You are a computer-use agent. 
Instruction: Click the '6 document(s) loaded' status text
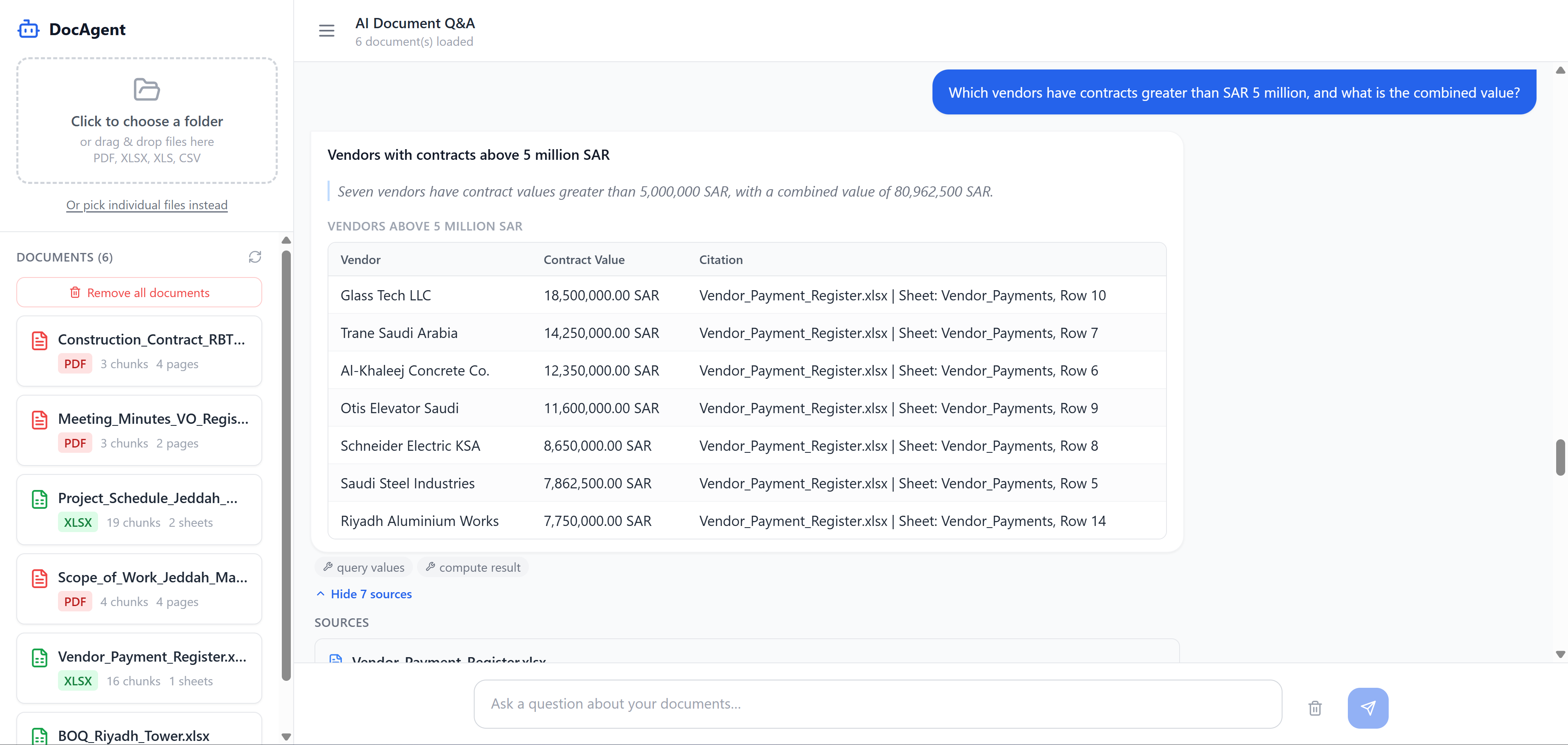(x=414, y=41)
